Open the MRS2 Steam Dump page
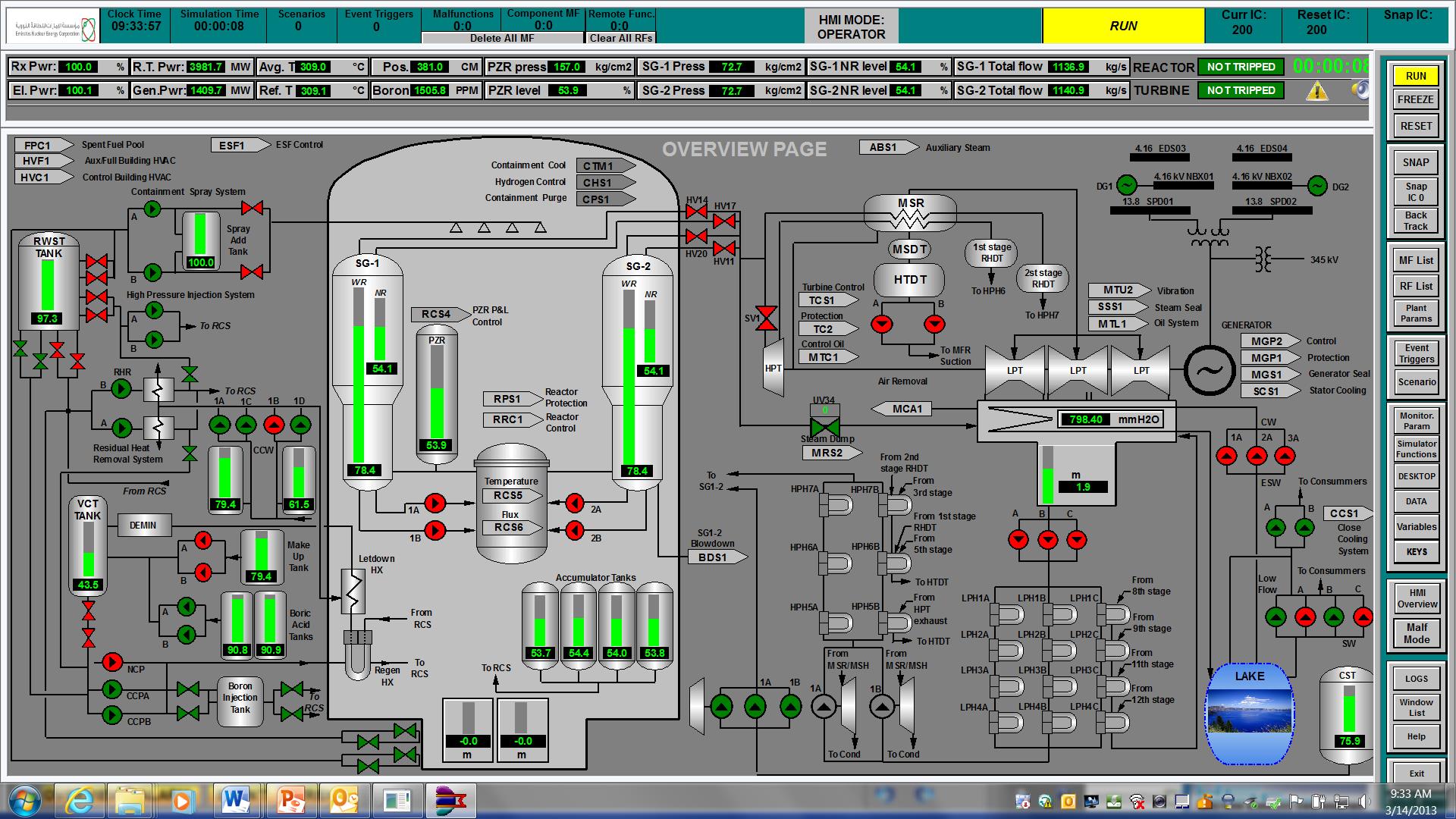 click(x=832, y=453)
